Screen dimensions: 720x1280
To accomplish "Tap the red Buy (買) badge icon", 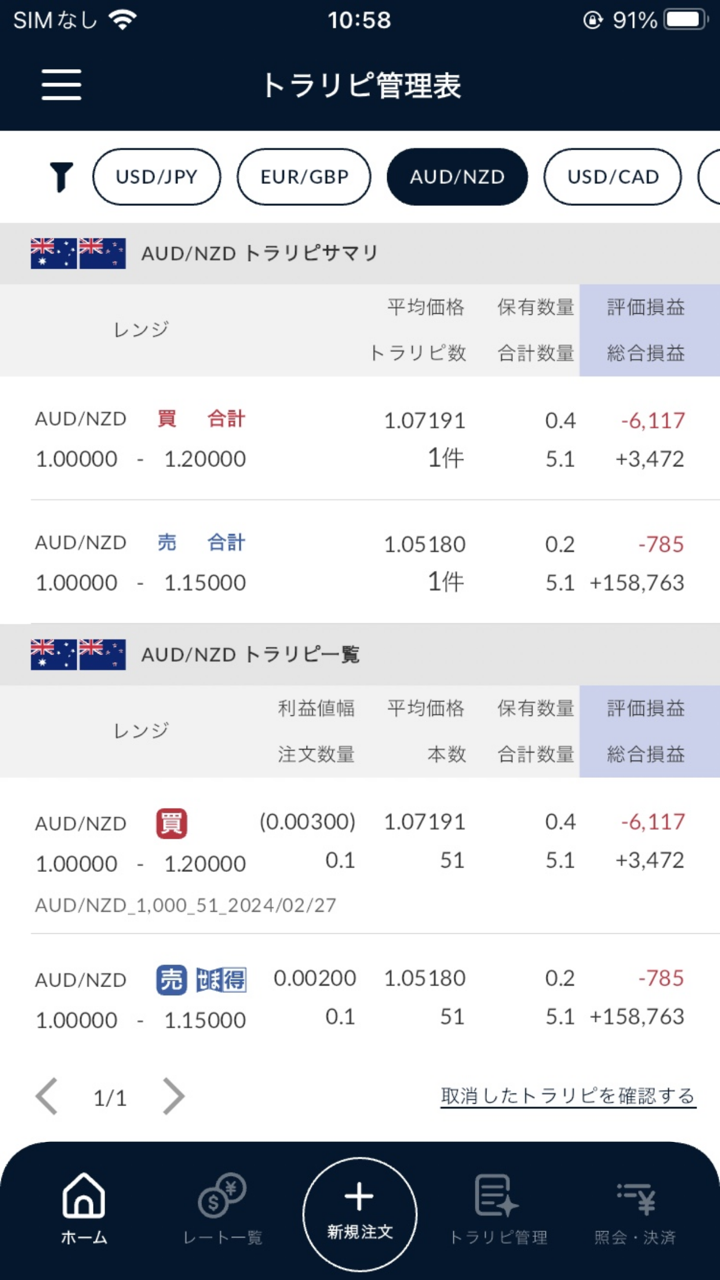I will [x=172, y=824].
